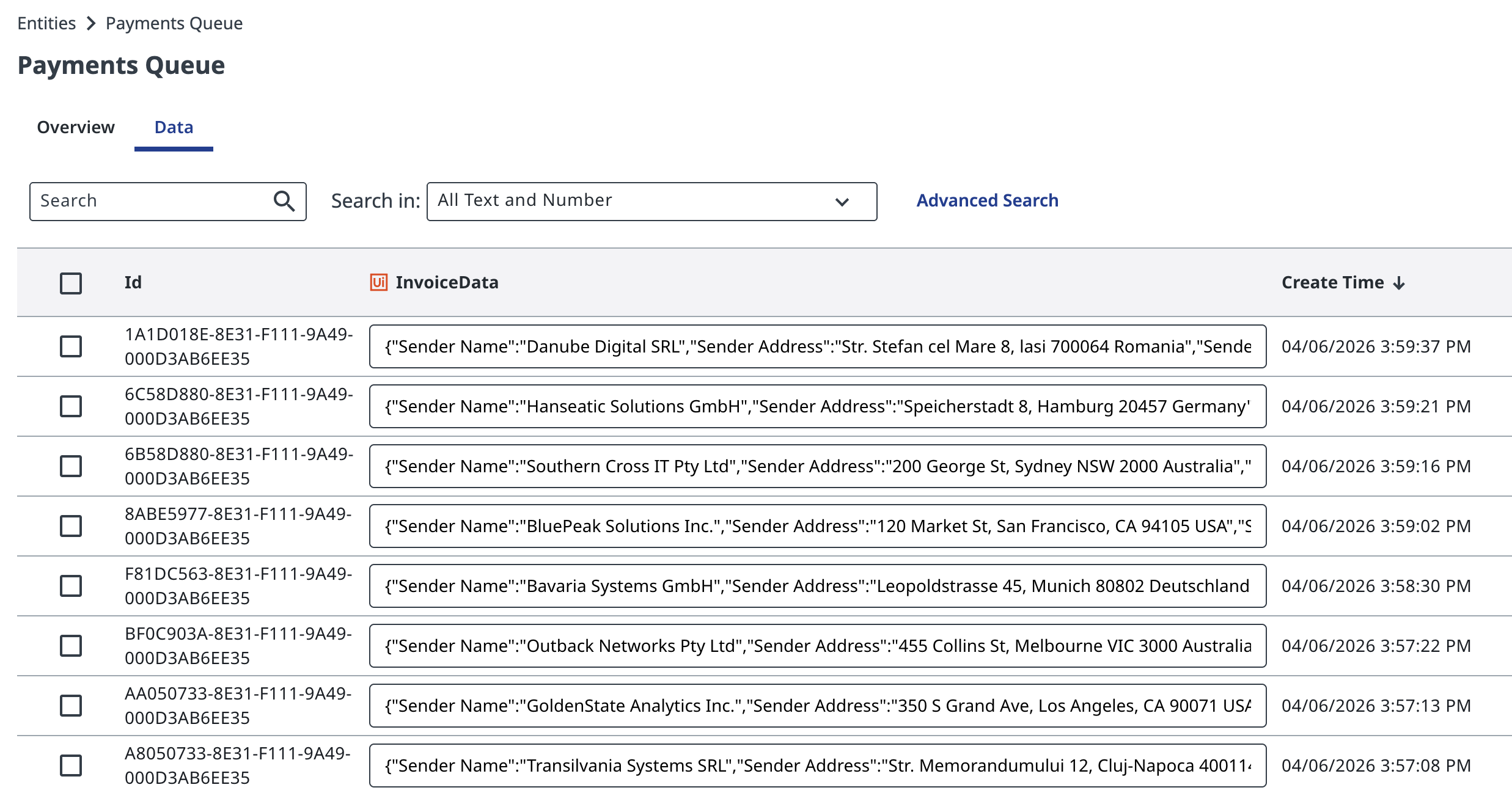1512x793 pixels.
Task: Open InvoiceData field for Outback Networks
Action: 818,646
